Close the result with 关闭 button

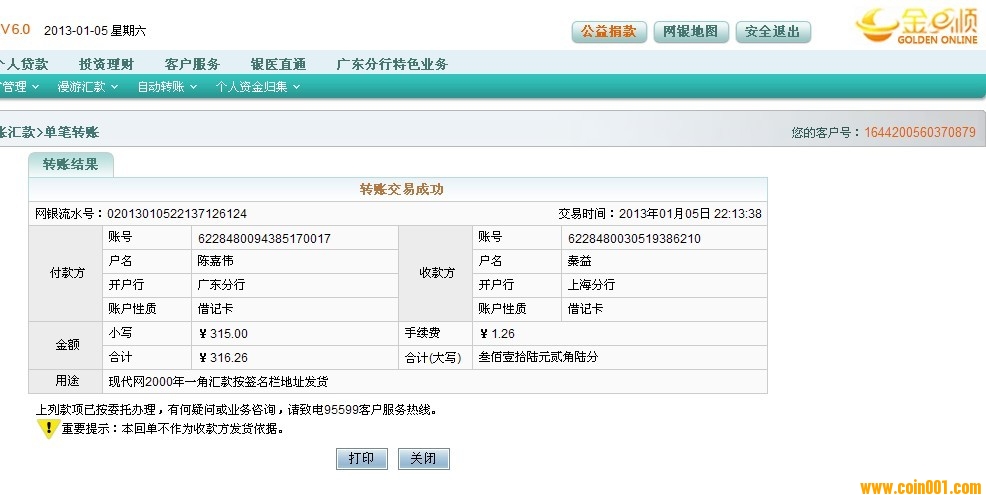click(423, 458)
